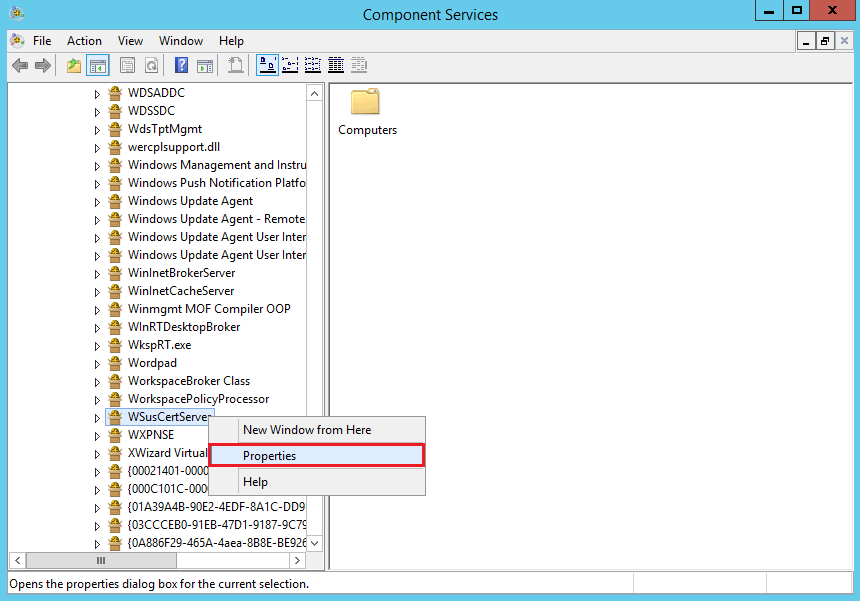Open the Window menu
Screen dimensions: 860x601
(x=180, y=41)
